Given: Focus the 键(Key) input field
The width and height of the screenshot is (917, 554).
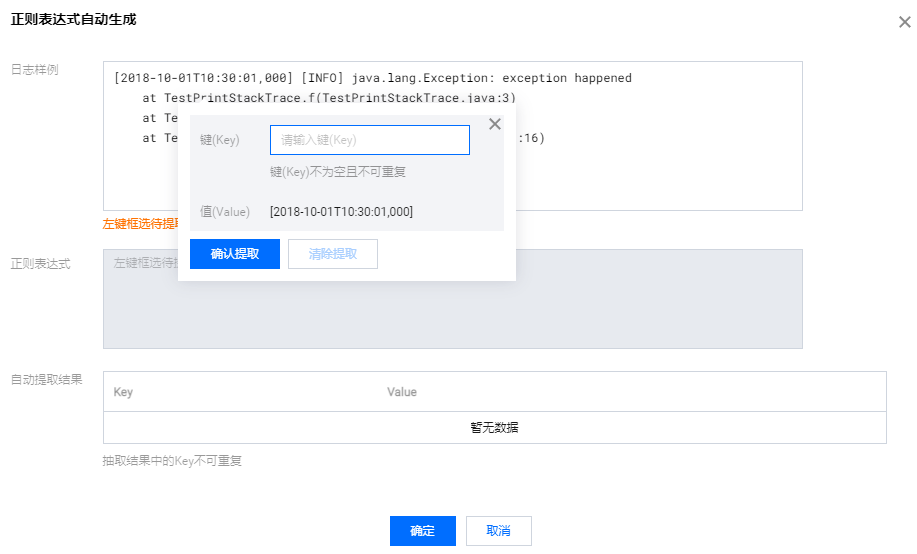Looking at the screenshot, I should 369,140.
